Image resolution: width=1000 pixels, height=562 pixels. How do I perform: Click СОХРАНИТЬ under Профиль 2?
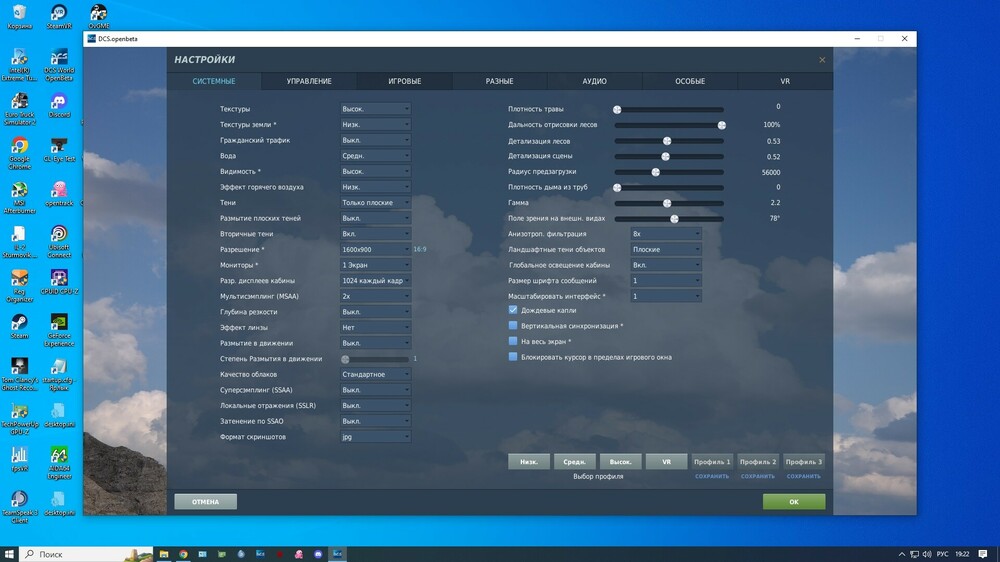758,477
